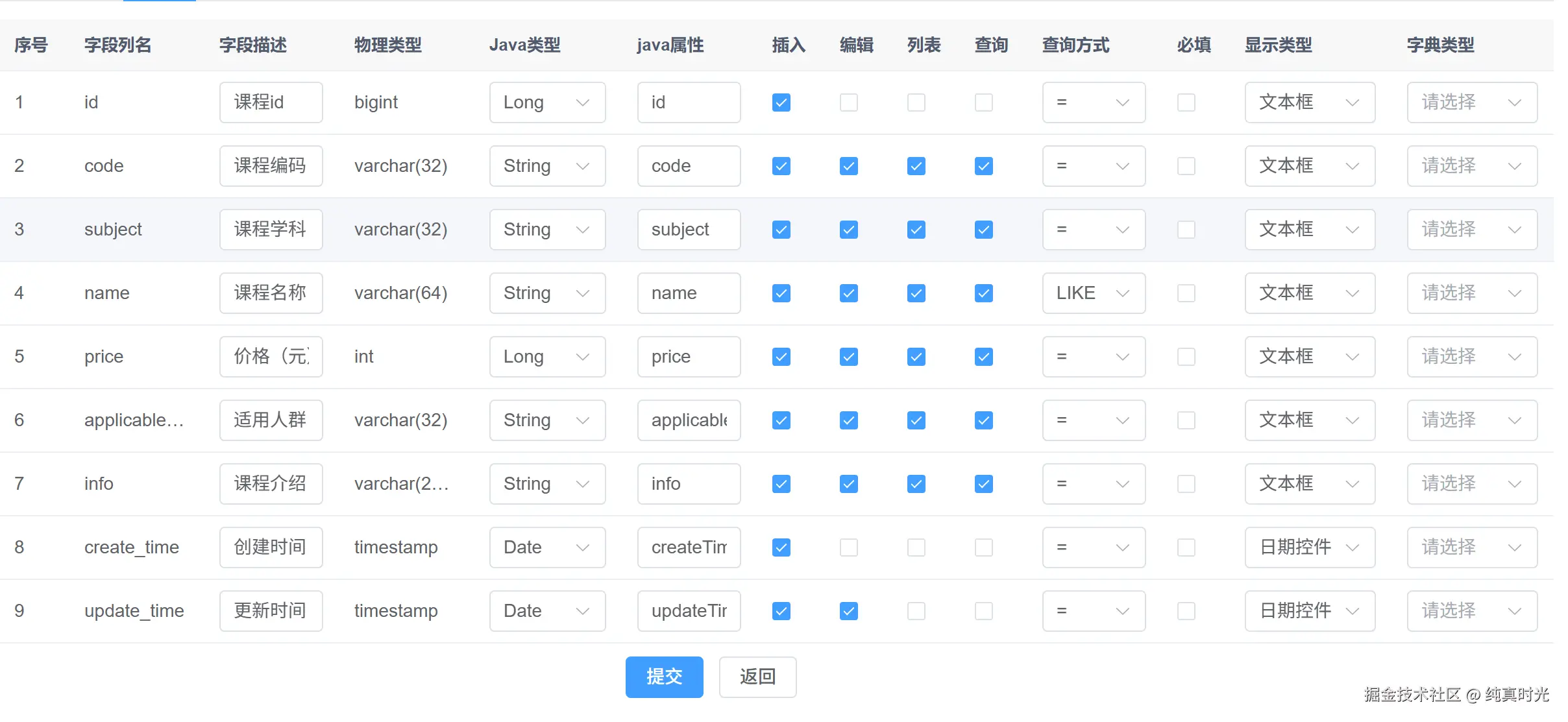1568x722 pixels.
Task: Open the LIKE 查询方式 dropdown for name
Action: pos(1094,293)
